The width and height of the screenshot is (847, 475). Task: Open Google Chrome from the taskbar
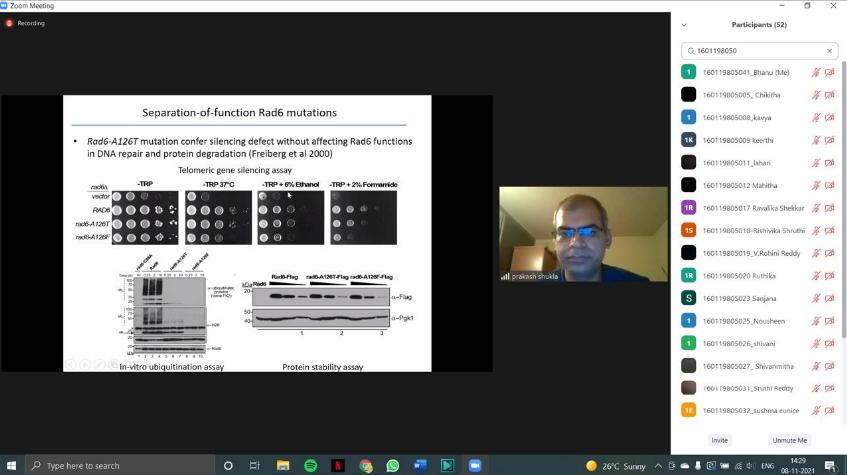click(x=366, y=465)
